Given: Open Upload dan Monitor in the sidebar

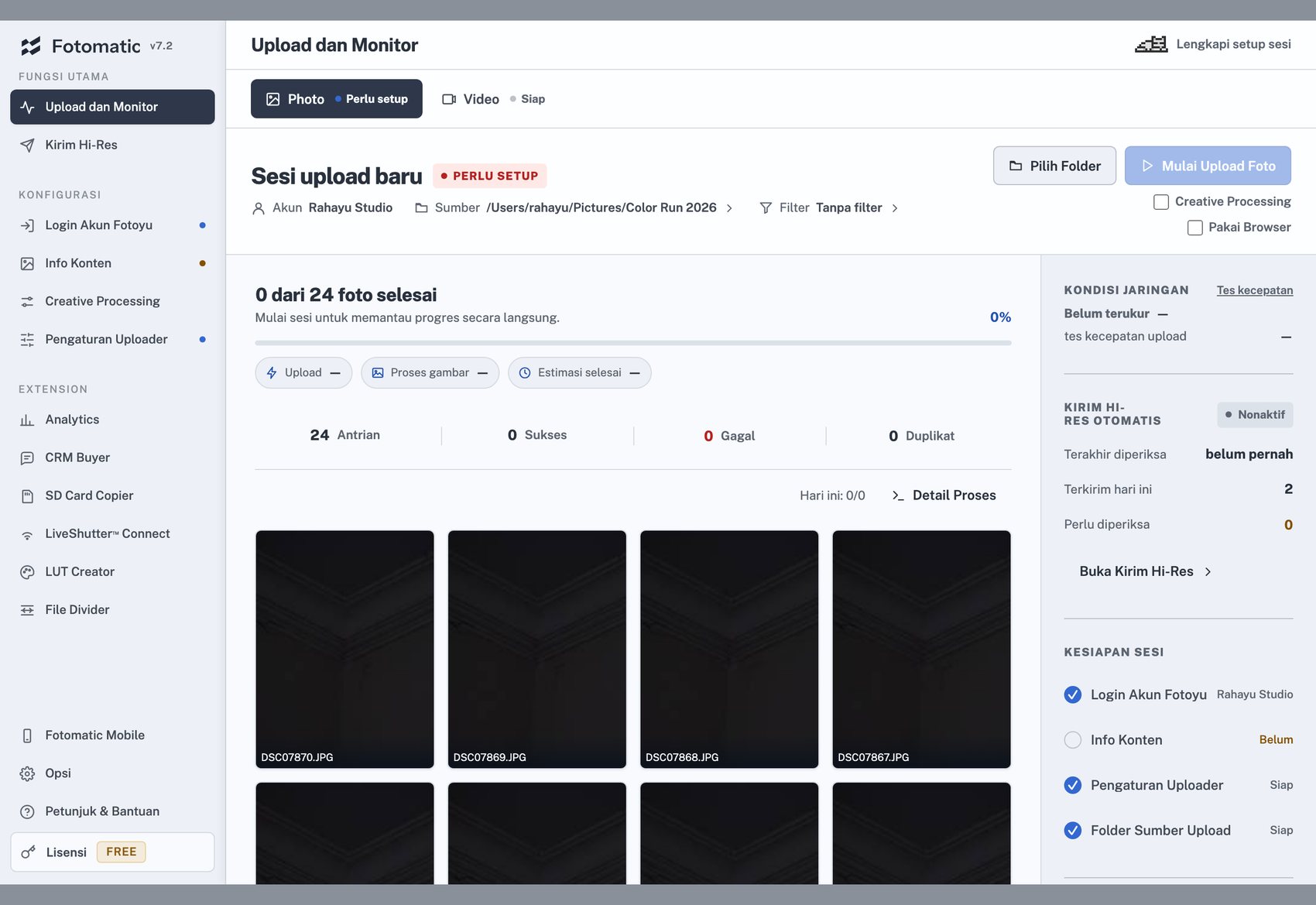Looking at the screenshot, I should point(112,107).
